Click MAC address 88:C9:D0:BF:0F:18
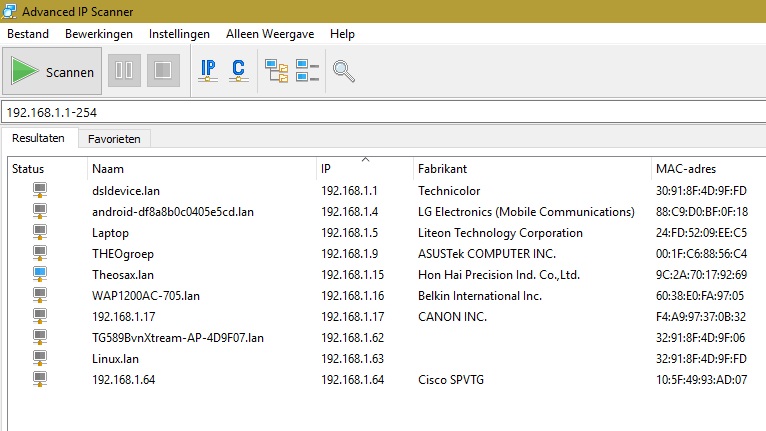This screenshot has width=766, height=431. point(702,212)
